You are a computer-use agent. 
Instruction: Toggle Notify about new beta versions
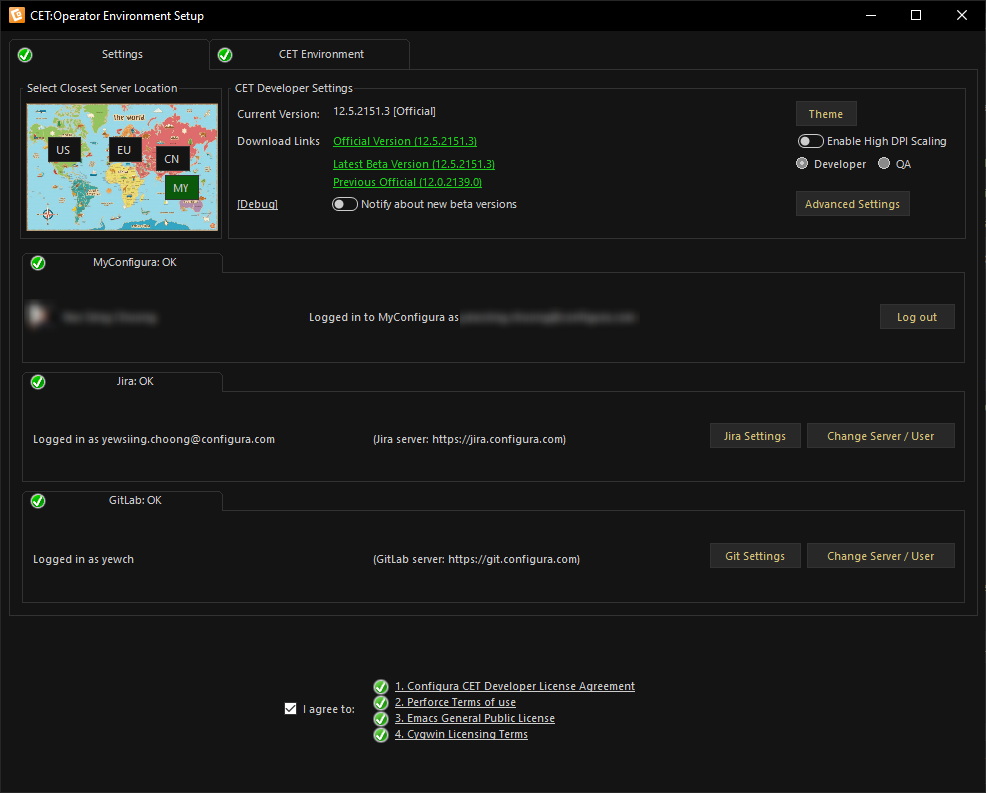[345, 204]
